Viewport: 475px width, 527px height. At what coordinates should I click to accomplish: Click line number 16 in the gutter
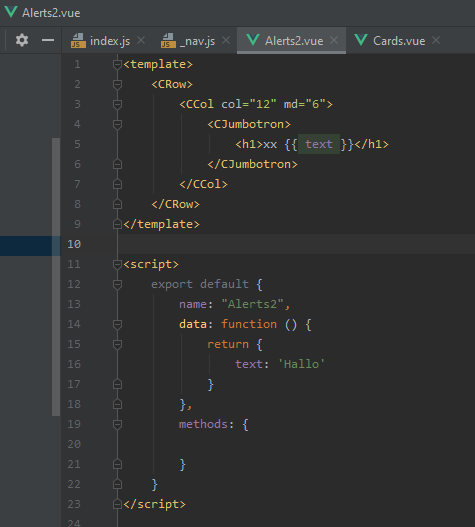click(74, 364)
